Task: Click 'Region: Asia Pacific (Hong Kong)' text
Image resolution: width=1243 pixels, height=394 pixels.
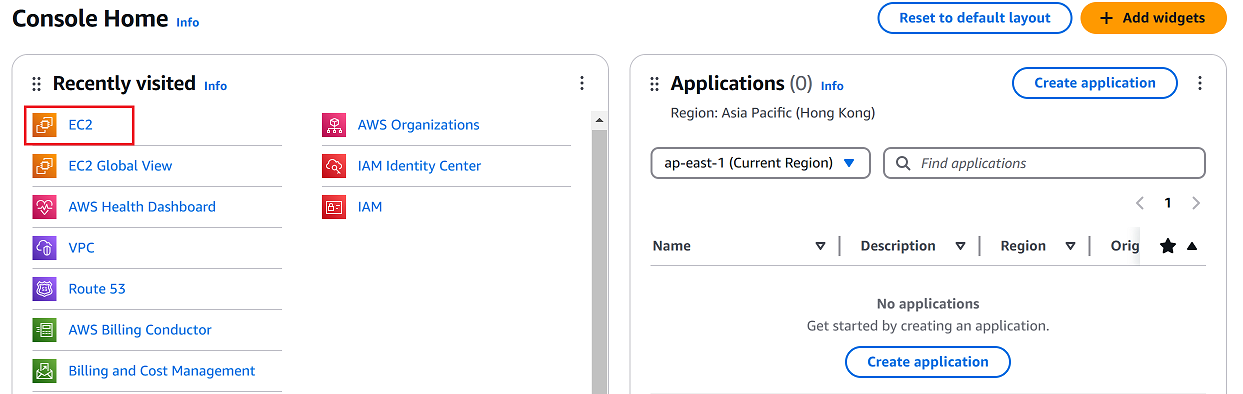Action: [x=773, y=113]
